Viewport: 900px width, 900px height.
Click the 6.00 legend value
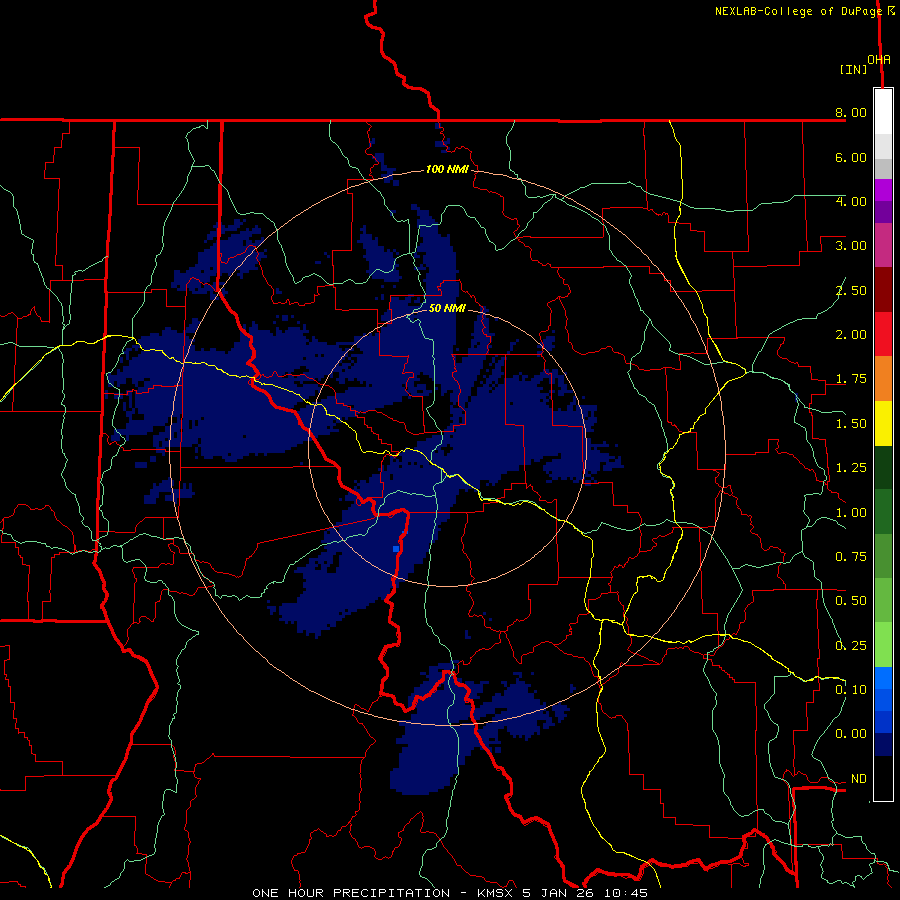[851, 157]
